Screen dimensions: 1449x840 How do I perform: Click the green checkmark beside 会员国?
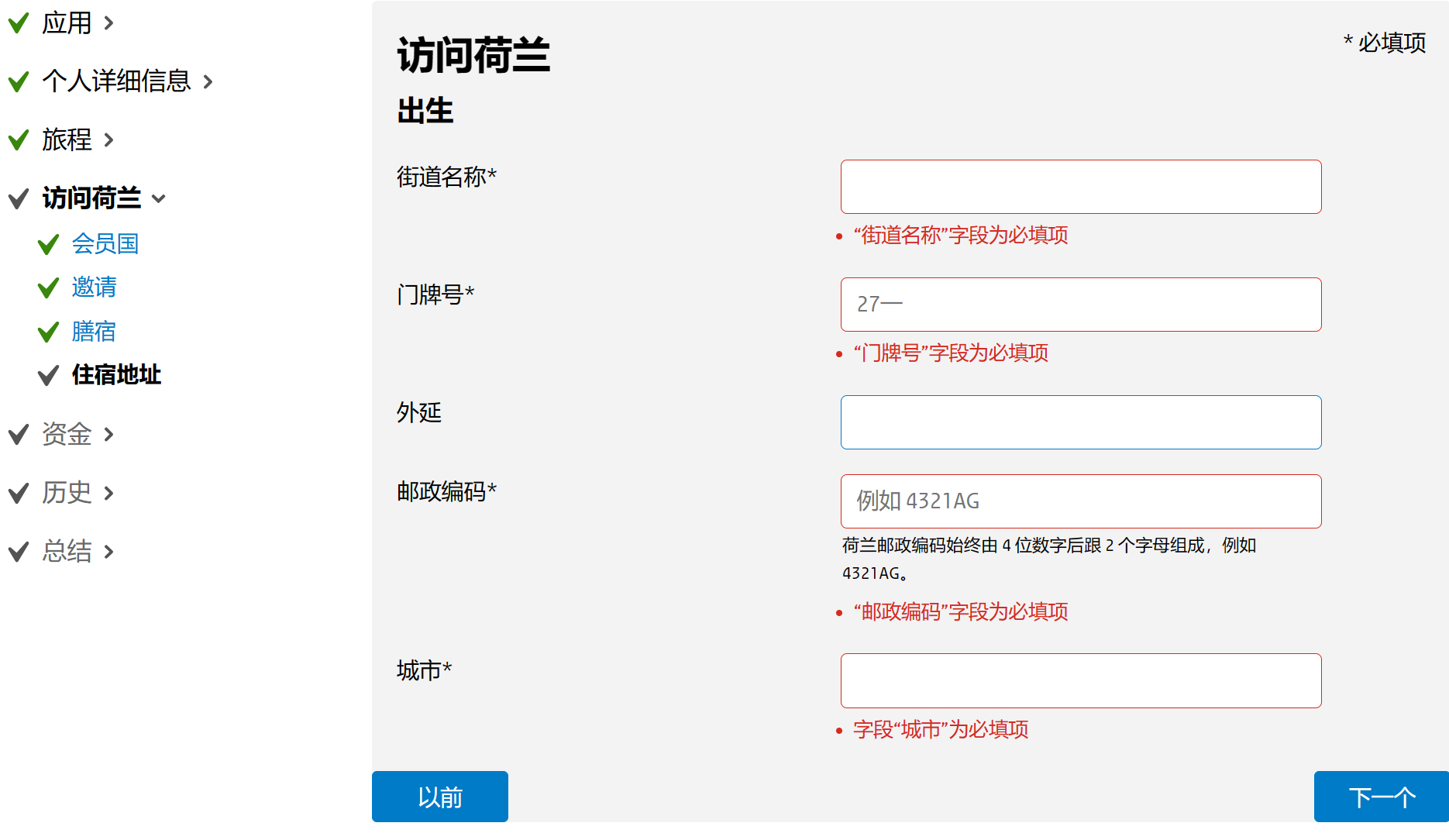pos(48,245)
